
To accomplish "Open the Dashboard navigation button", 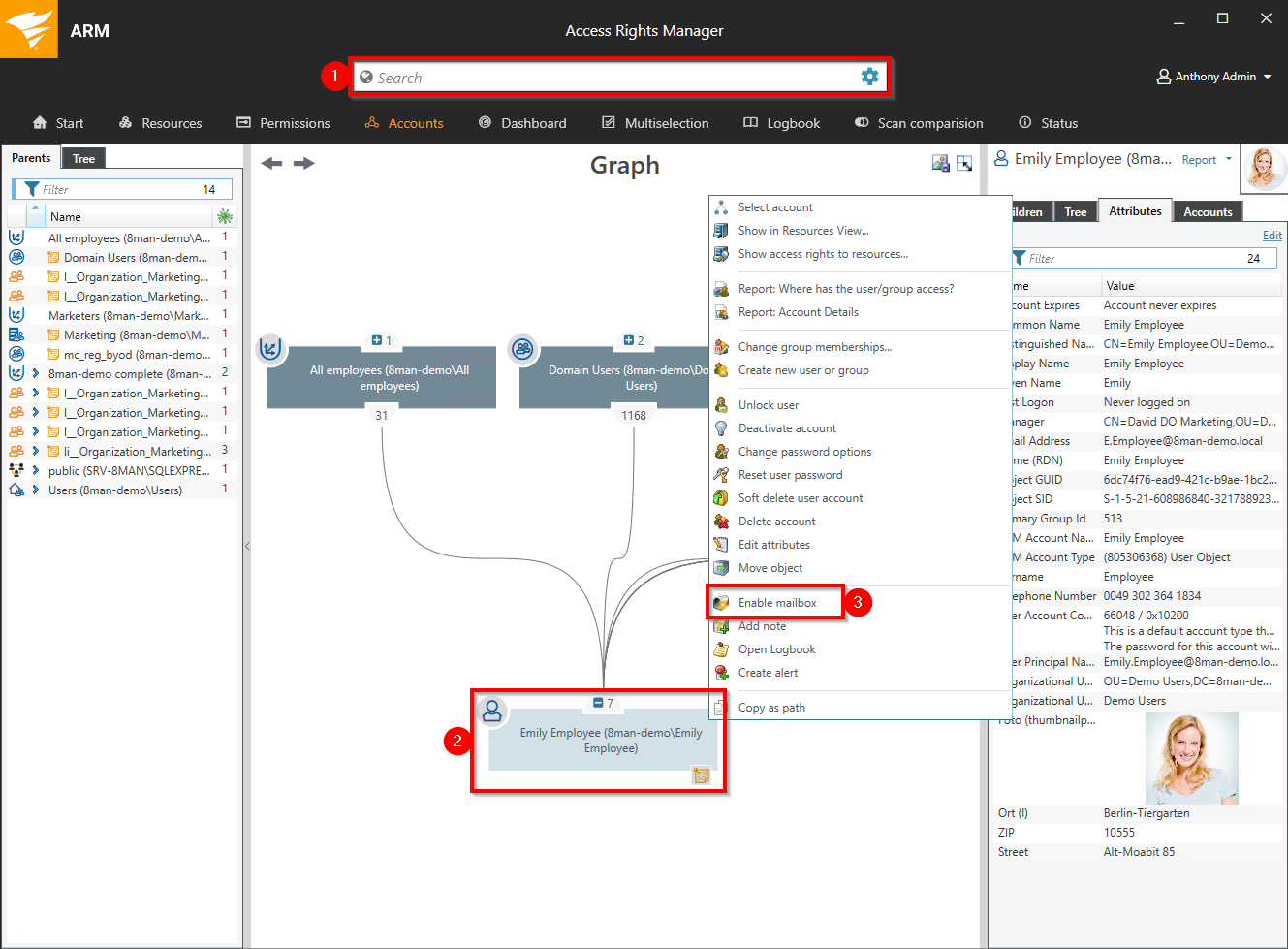I will click(522, 123).
